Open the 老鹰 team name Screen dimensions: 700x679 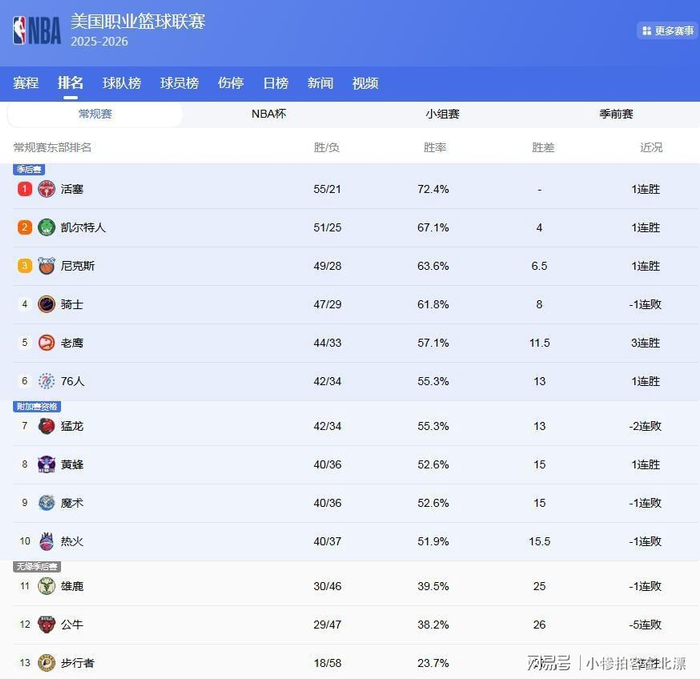coord(72,343)
